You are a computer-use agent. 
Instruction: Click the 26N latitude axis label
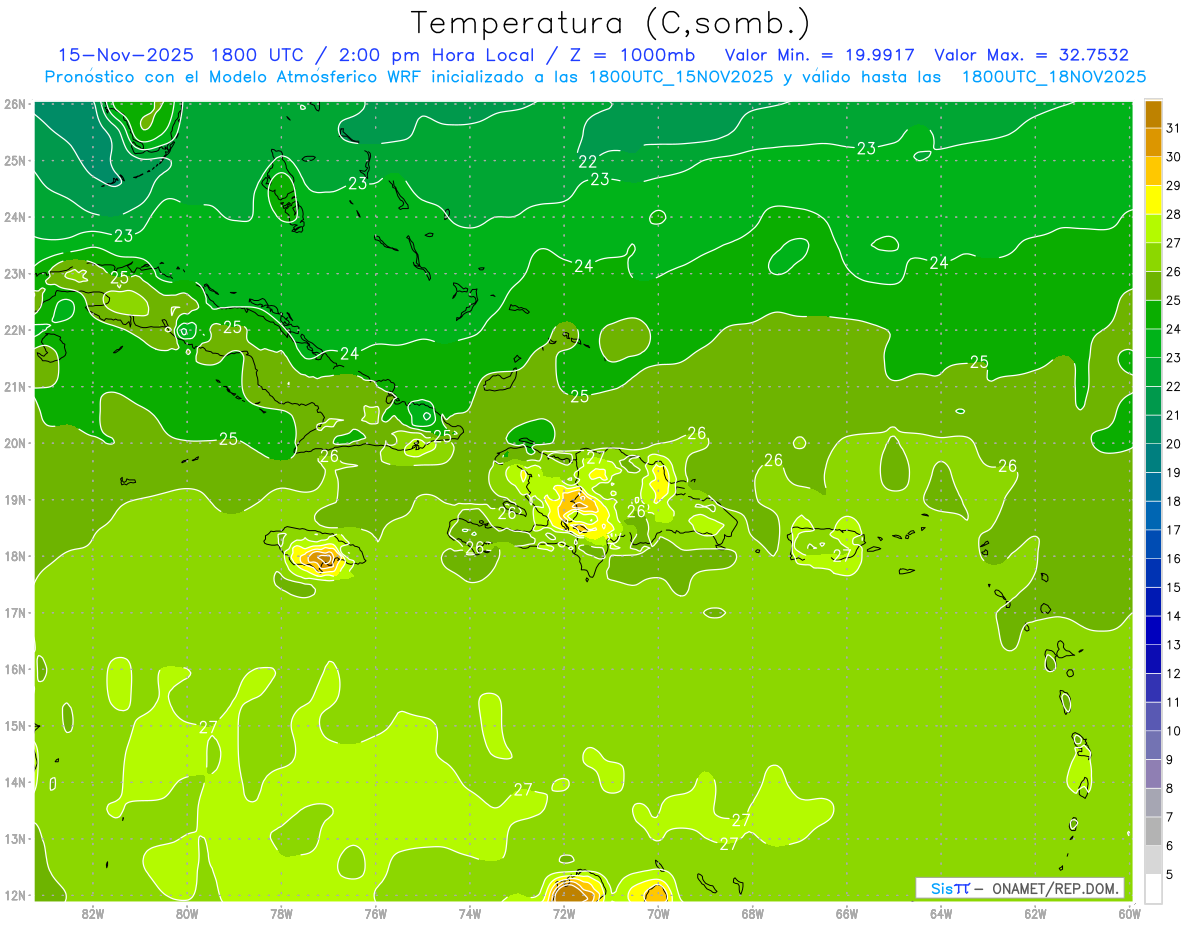[x=16, y=104]
